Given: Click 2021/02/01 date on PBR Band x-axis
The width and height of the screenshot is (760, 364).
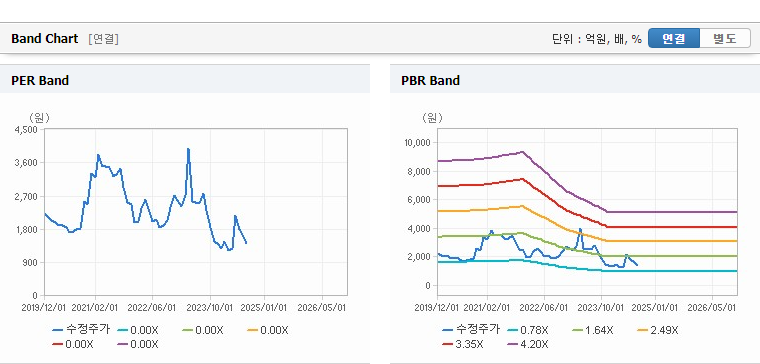Looking at the screenshot, I should tap(487, 307).
